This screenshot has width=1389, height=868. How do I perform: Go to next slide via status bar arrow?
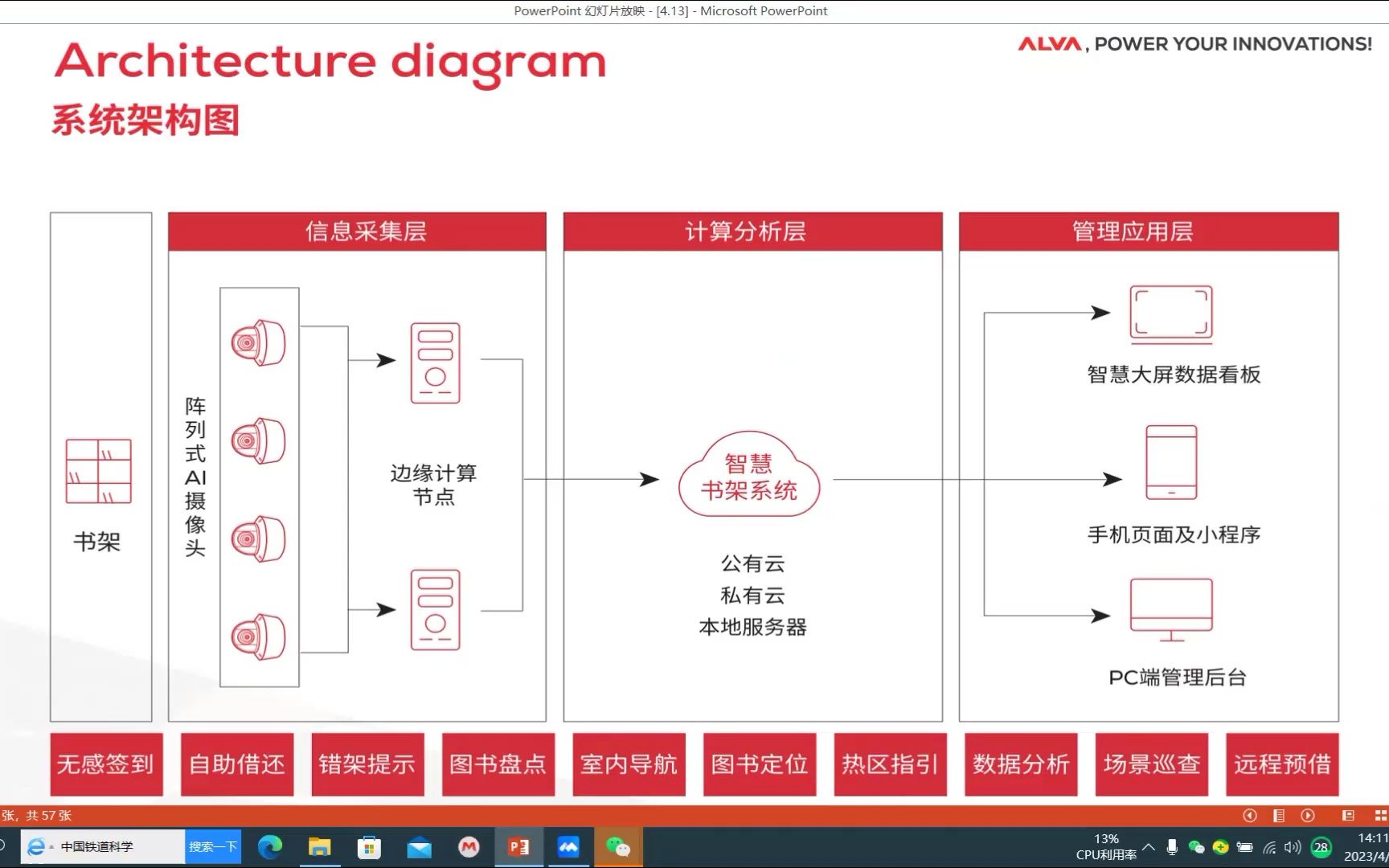[1308, 815]
